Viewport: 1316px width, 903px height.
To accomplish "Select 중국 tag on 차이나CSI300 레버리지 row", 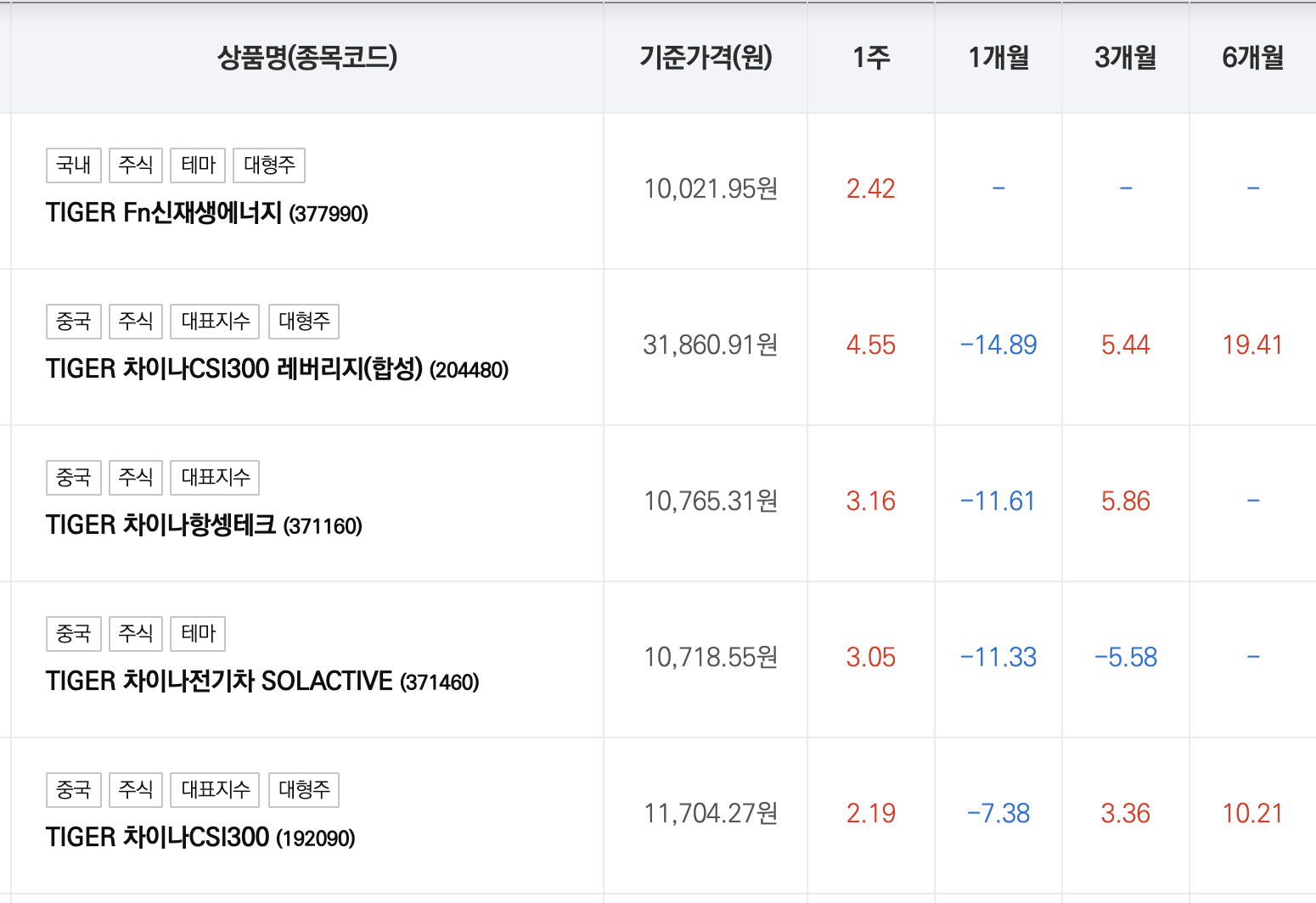I will 74,321.
